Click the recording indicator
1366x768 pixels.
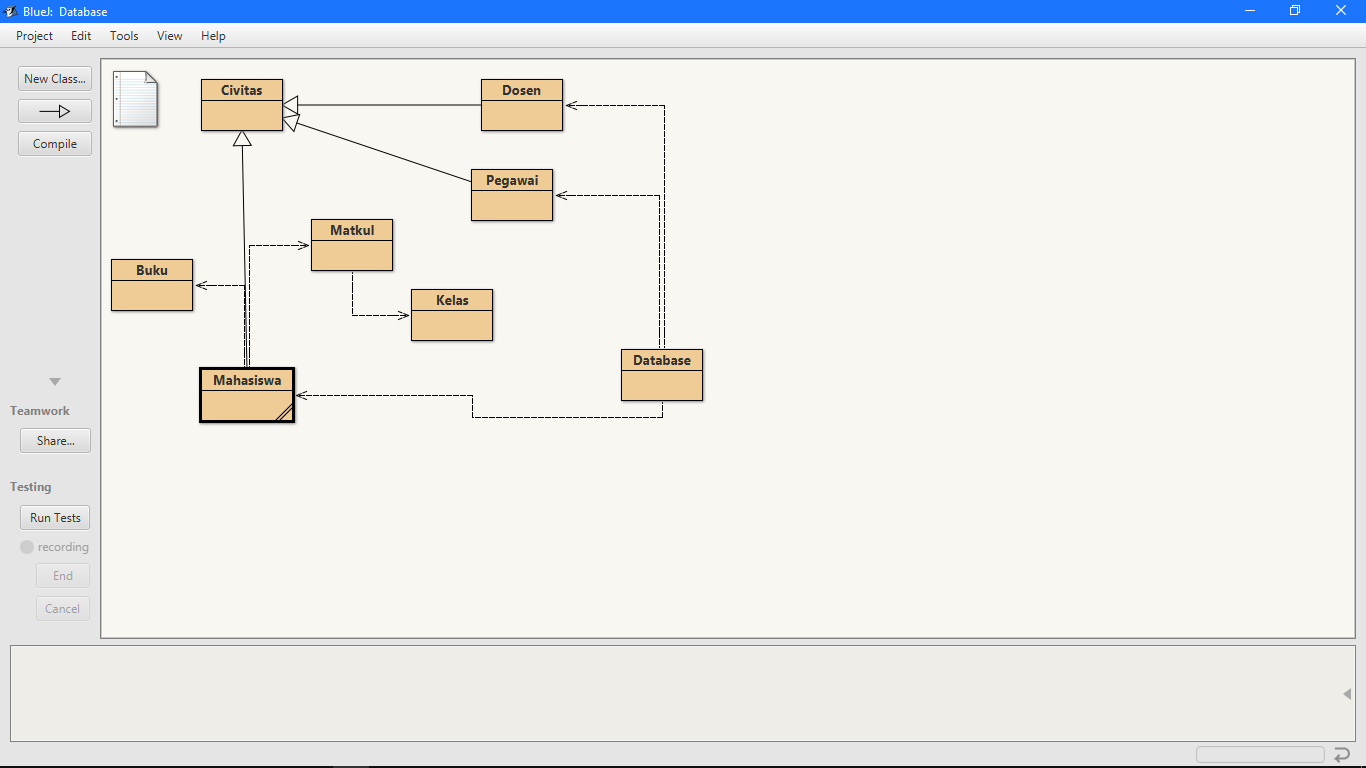(x=26, y=546)
